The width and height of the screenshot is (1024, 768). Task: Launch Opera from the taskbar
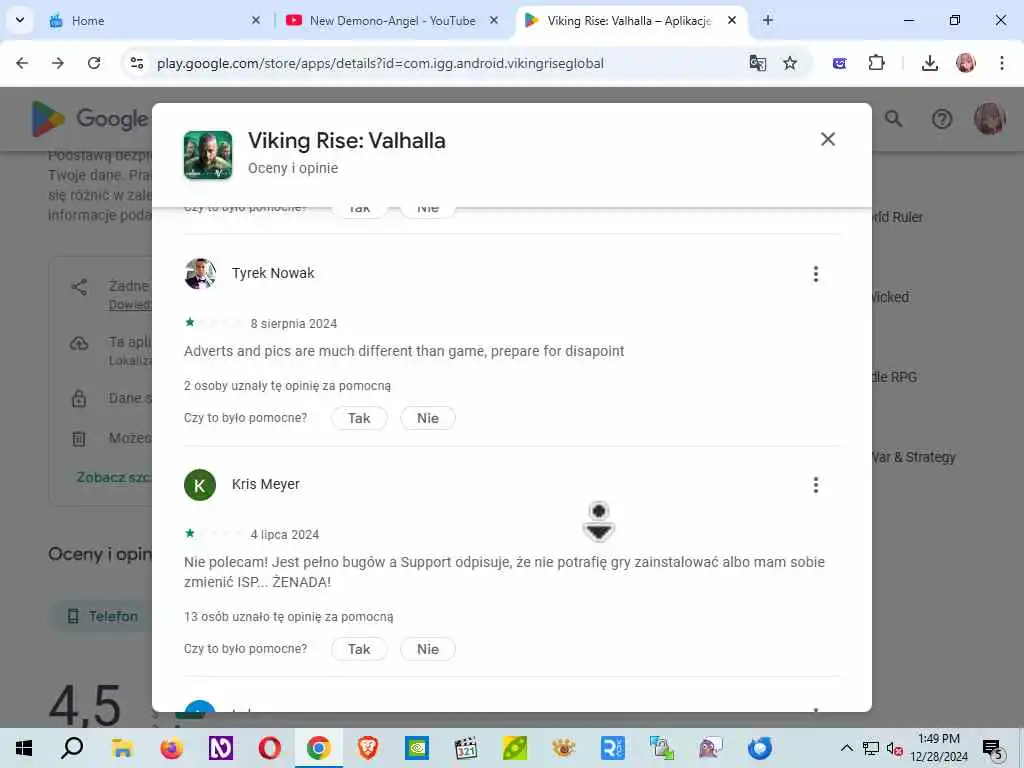(x=269, y=748)
